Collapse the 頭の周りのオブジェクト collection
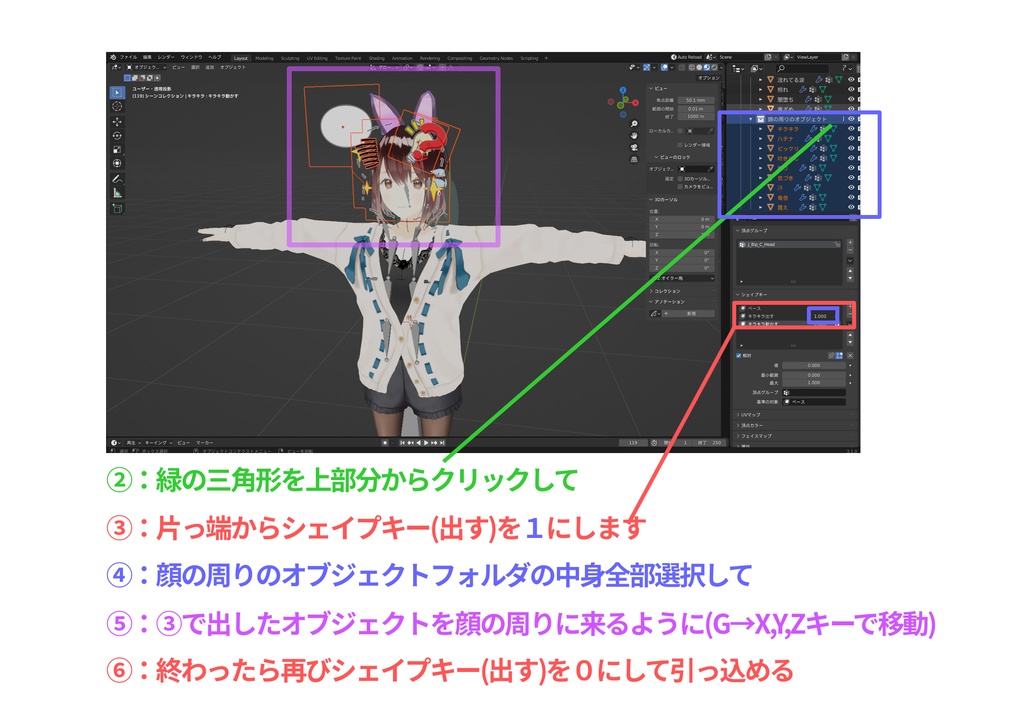The width and height of the screenshot is (1024, 724). click(x=751, y=119)
